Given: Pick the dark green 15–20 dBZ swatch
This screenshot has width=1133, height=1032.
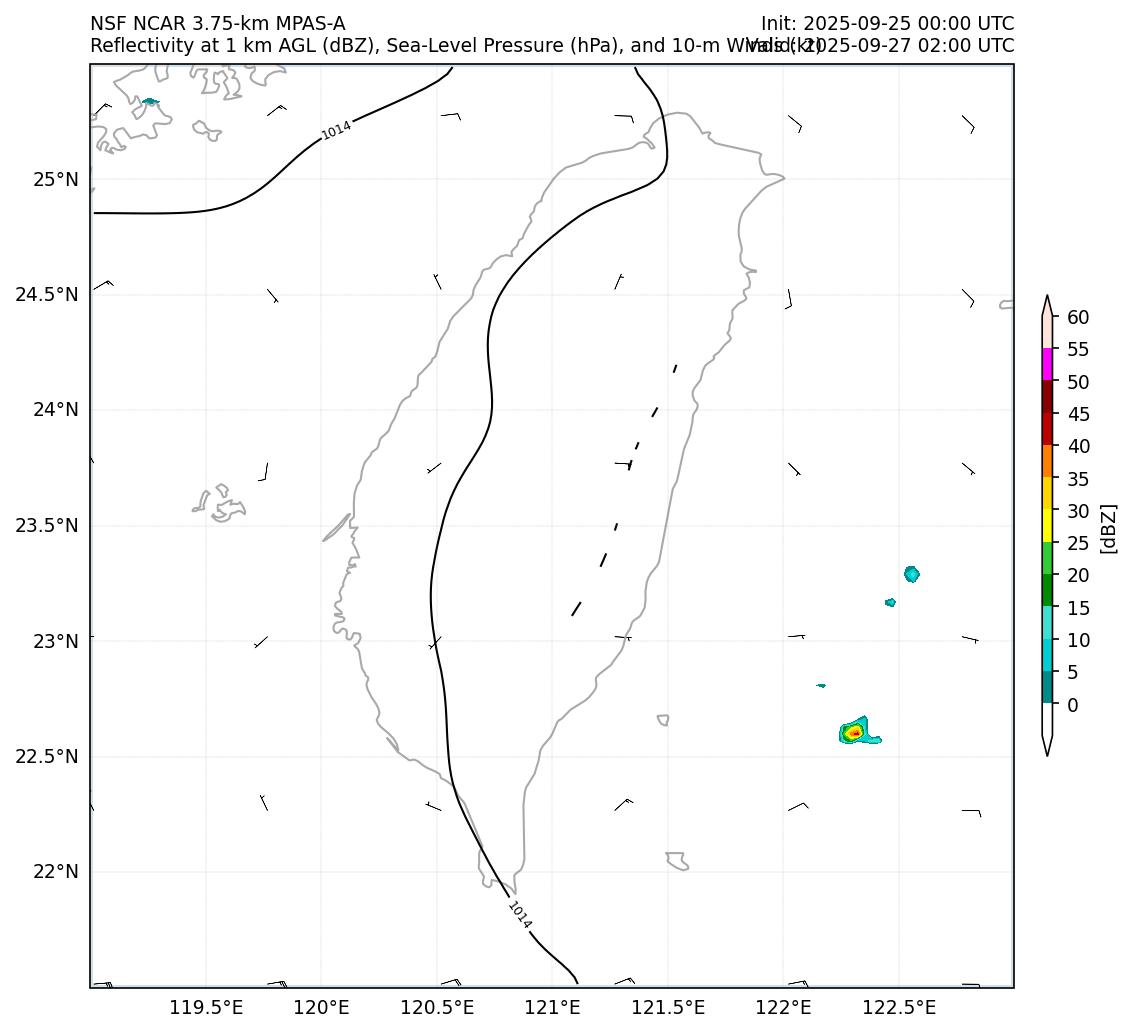Looking at the screenshot, I should 1047,591.
